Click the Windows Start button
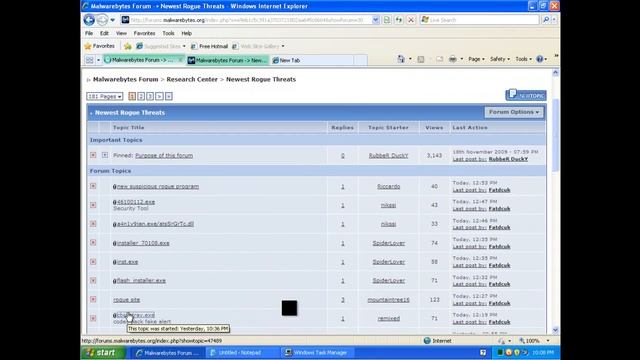Viewport: 640px width, 360px height. (103, 353)
